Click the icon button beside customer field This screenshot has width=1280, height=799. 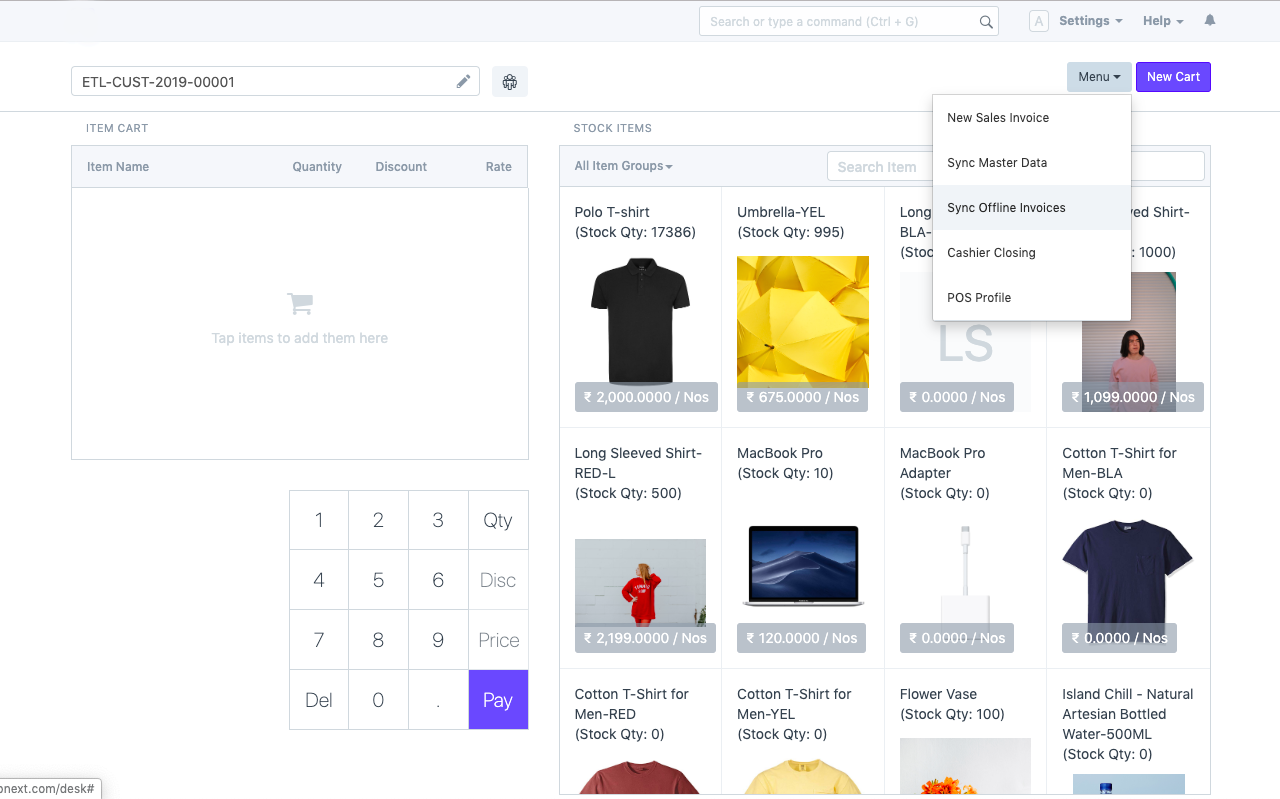(x=510, y=82)
